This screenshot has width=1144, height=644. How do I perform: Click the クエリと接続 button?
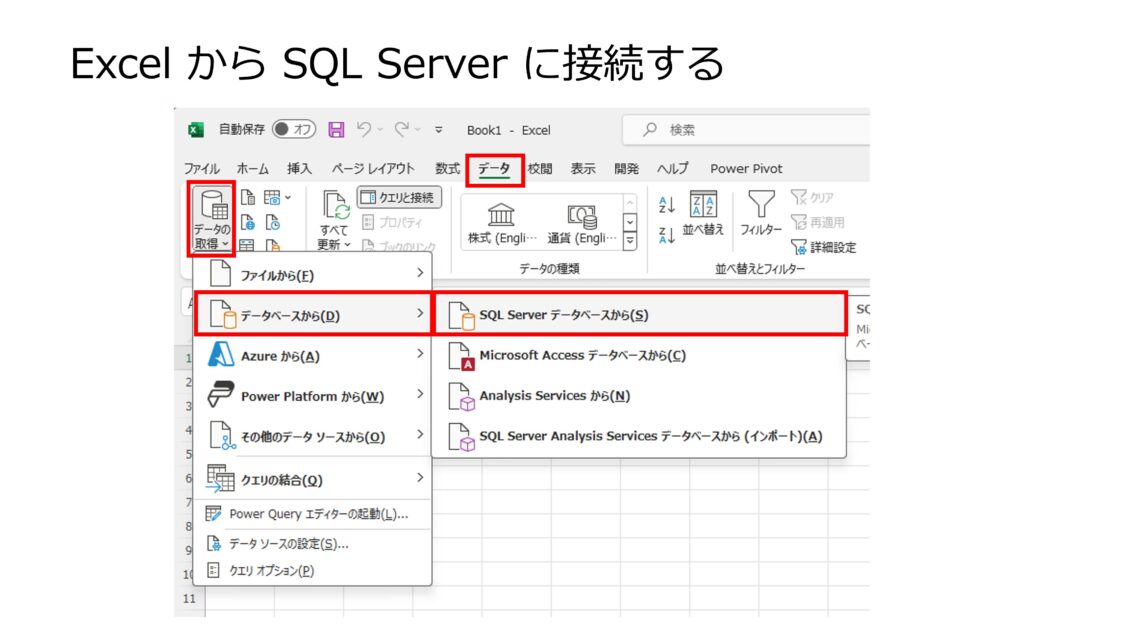[397, 197]
